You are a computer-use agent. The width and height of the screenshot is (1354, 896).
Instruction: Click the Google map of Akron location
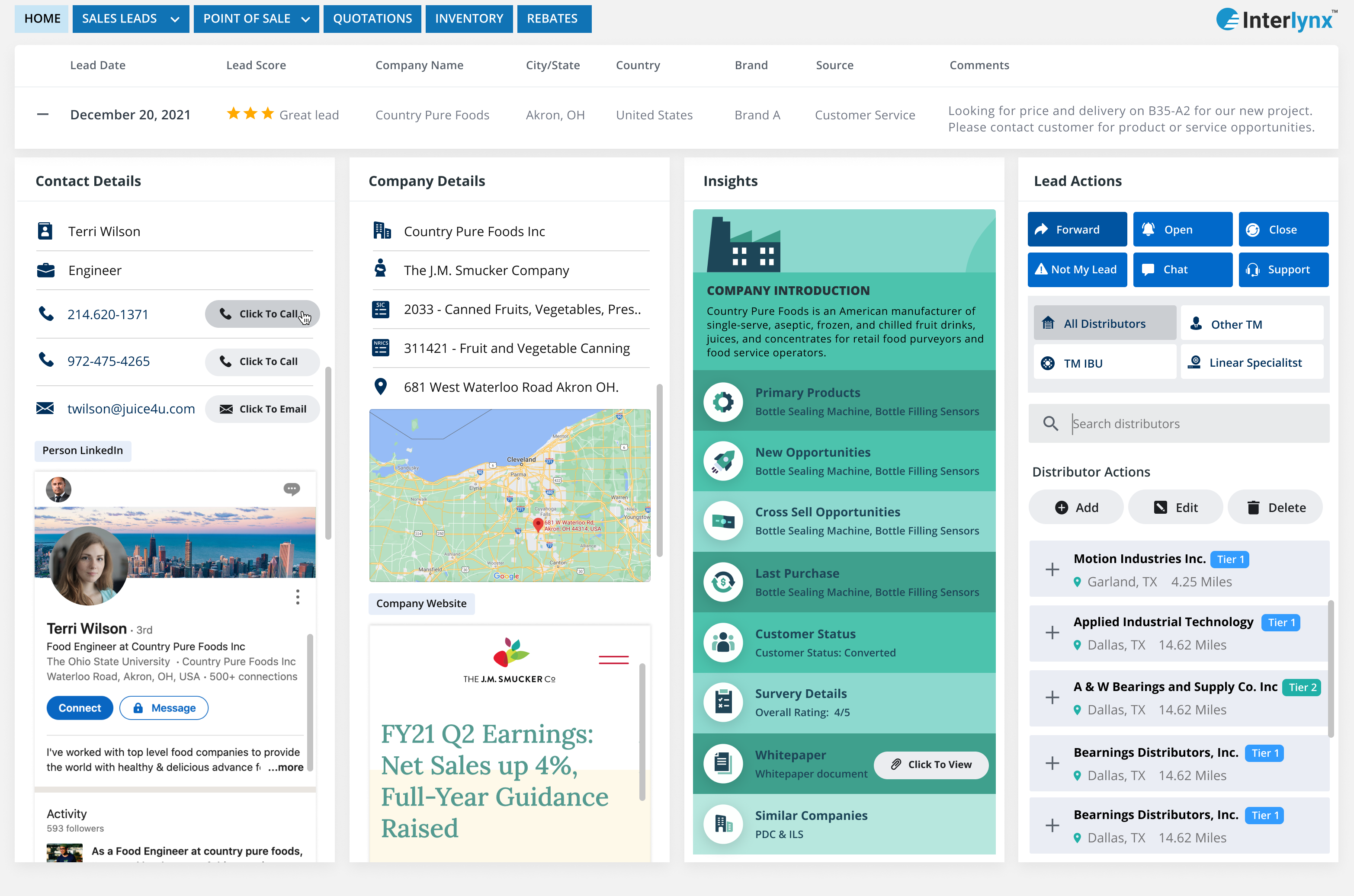point(509,495)
